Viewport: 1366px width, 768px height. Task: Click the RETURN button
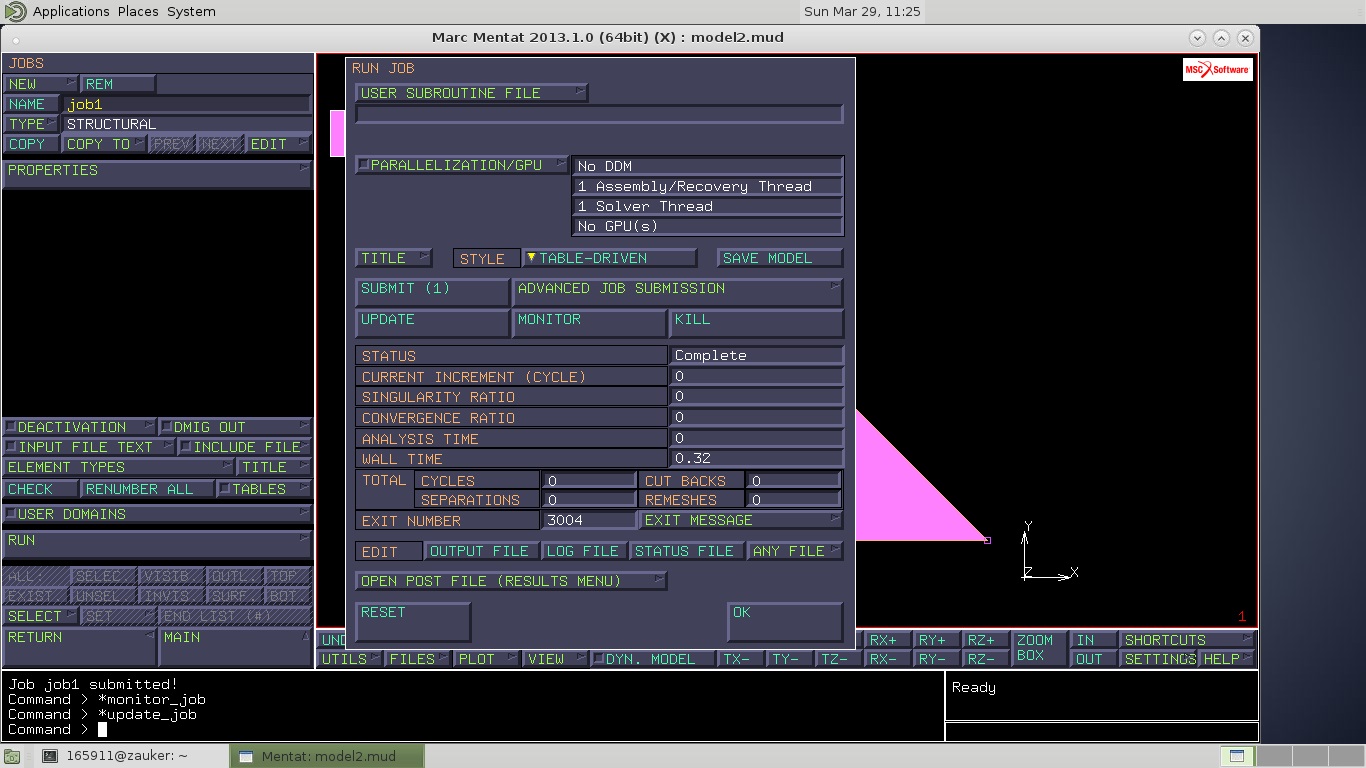[80, 646]
